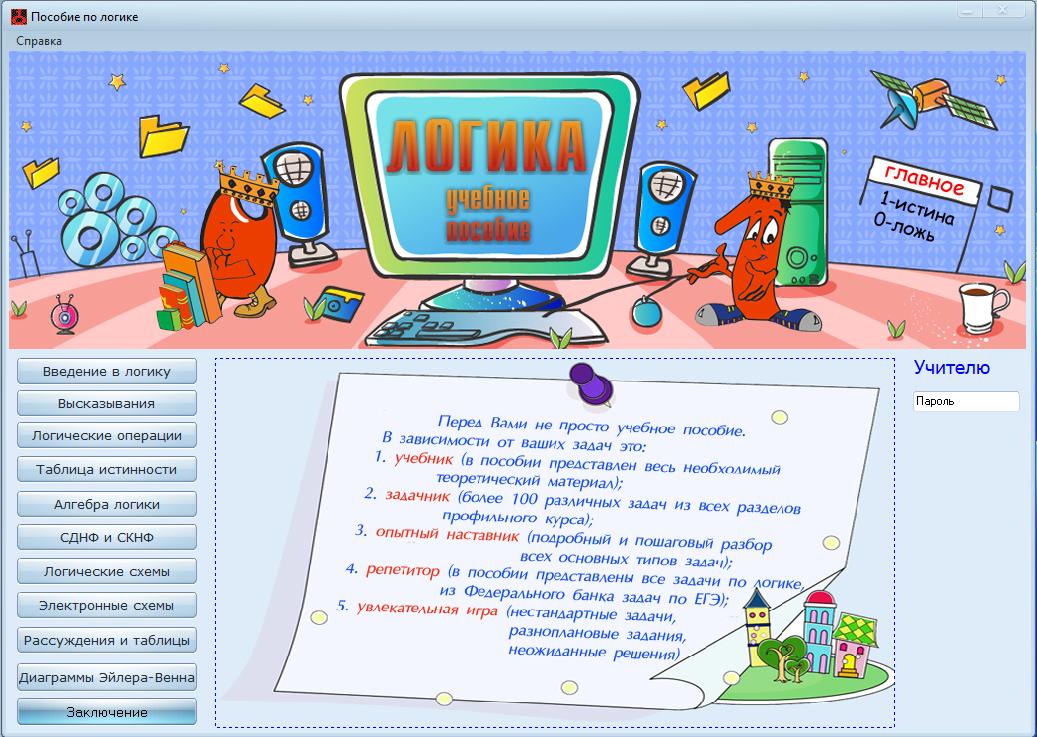
Task: Click the purple pushpin on the note
Action: click(591, 384)
